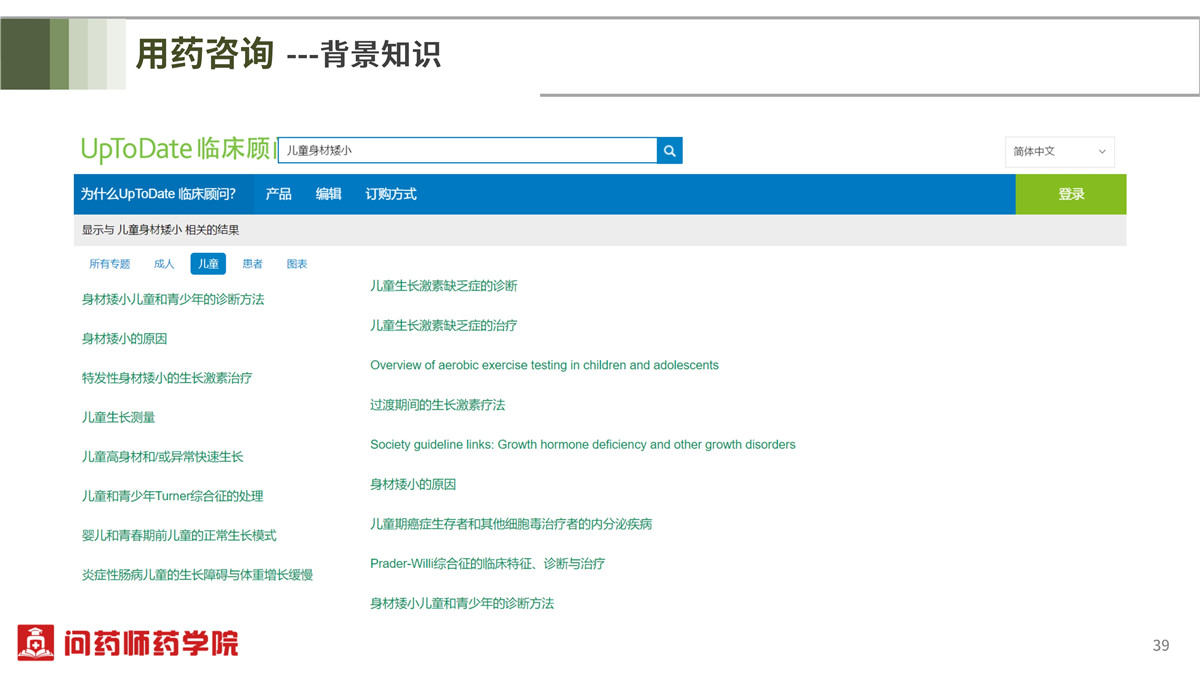Image resolution: width=1200 pixels, height=675 pixels.
Task: Click 儿童和青少年Turner综合征的处理 link
Action: click(172, 496)
